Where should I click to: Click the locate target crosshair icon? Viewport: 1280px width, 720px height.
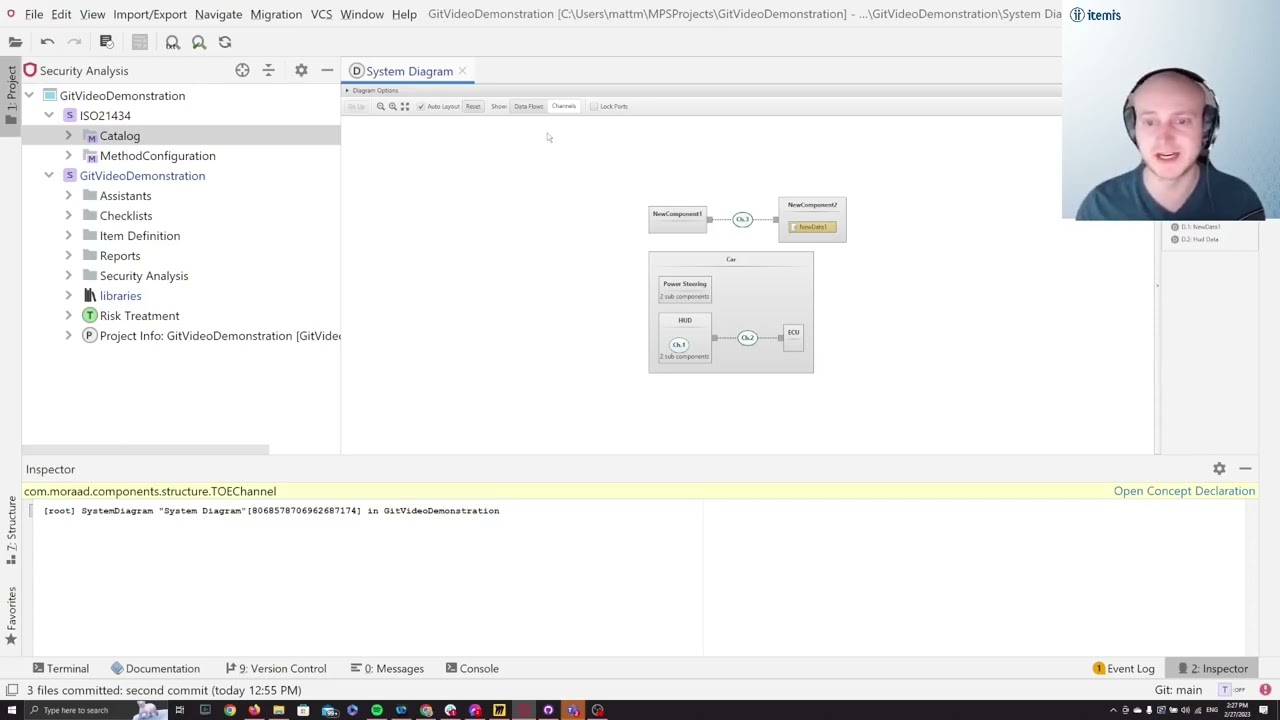242,70
